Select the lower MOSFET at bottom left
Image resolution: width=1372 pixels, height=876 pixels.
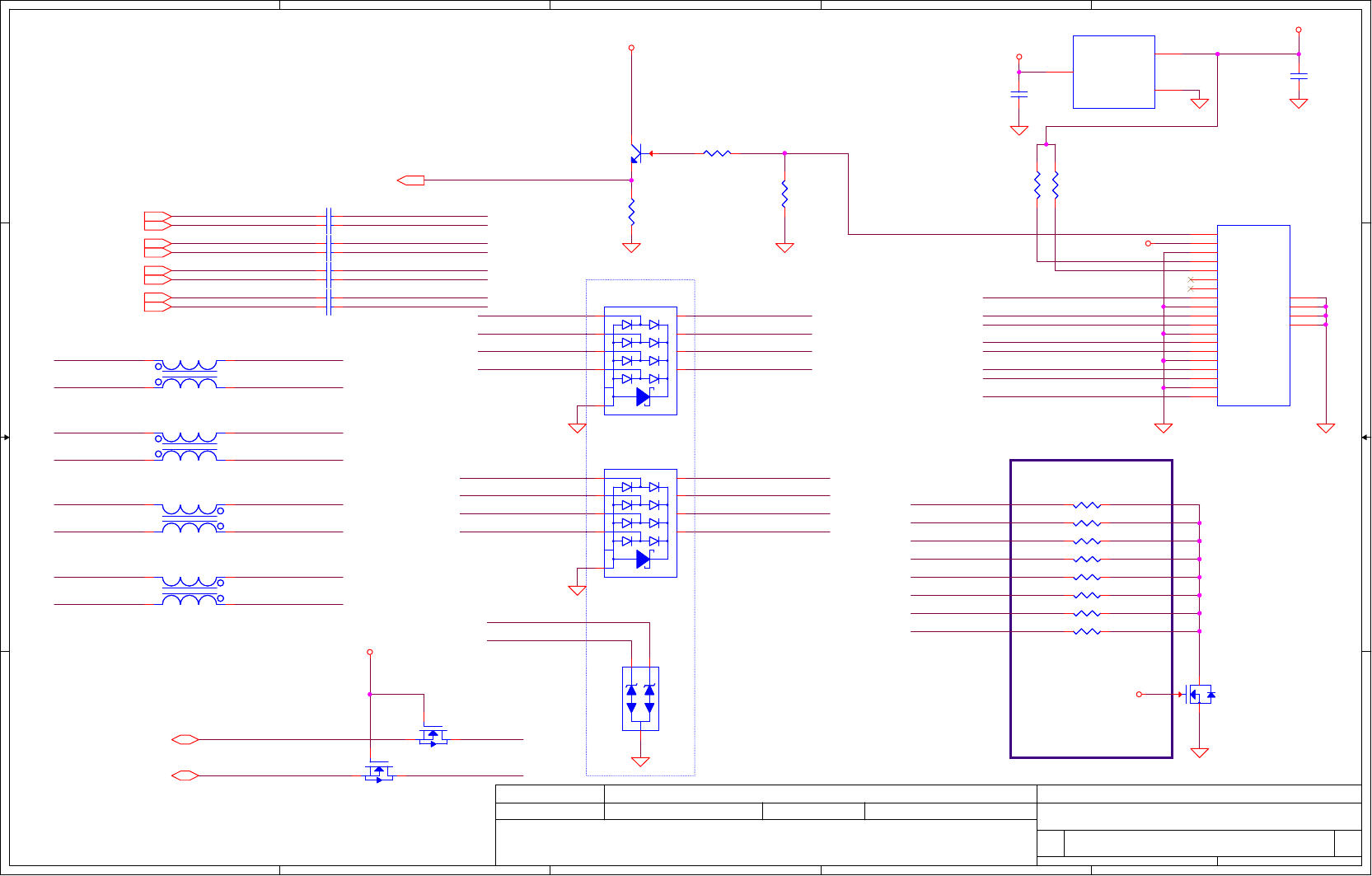[x=378, y=771]
